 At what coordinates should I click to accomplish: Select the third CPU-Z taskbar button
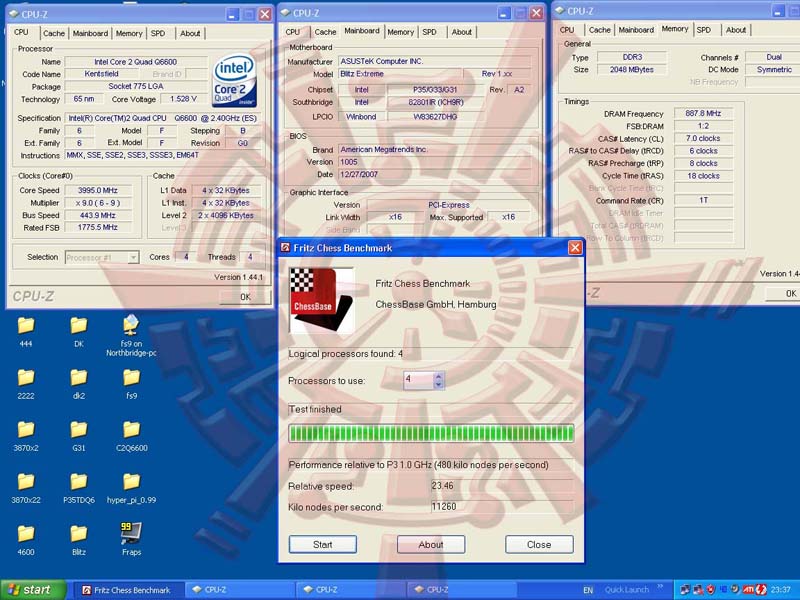pyautogui.click(x=460, y=590)
